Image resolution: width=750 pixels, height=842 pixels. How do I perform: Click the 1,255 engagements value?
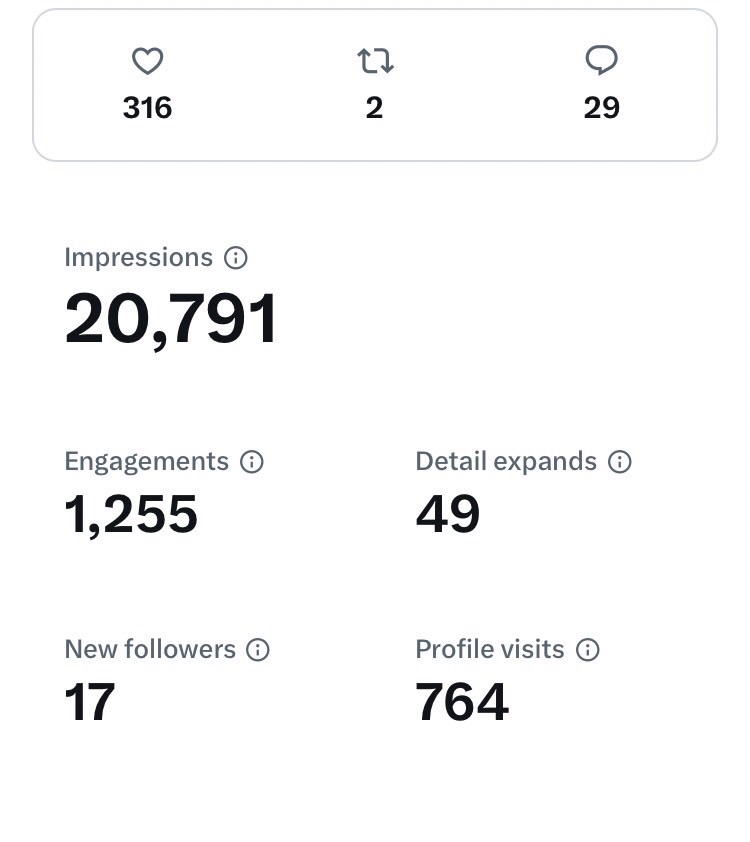tap(131, 514)
